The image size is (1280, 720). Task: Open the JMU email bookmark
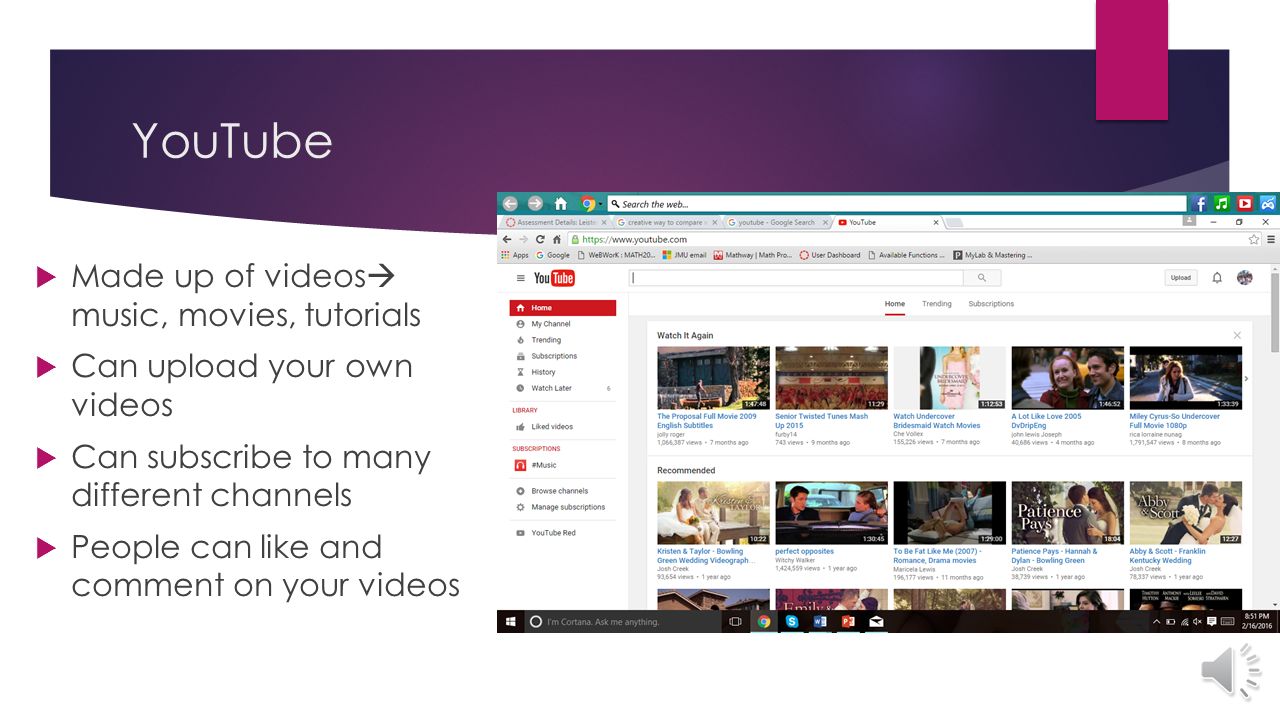[x=684, y=255]
